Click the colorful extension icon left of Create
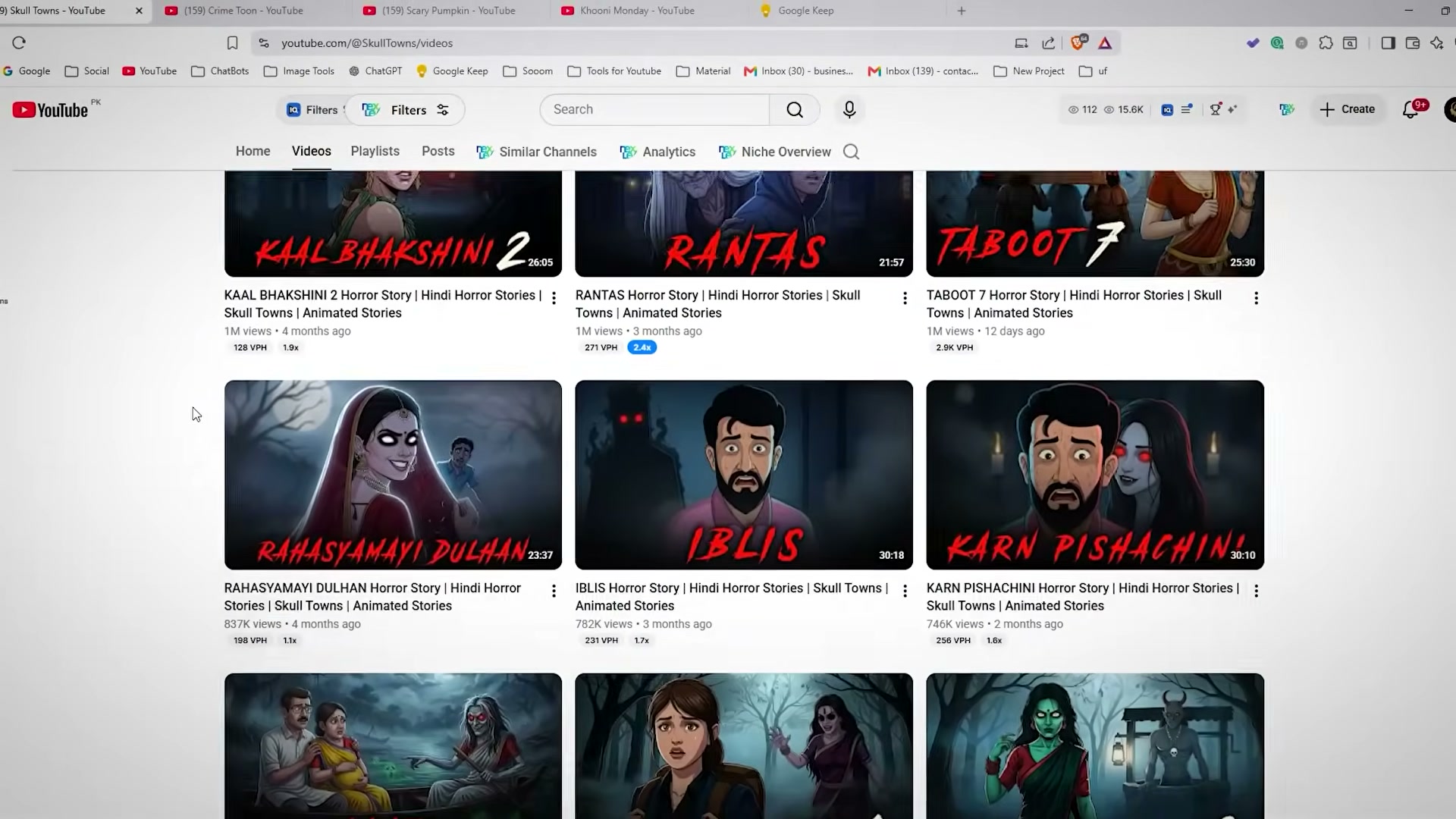Screen dimensions: 1456x819 tap(1287, 110)
